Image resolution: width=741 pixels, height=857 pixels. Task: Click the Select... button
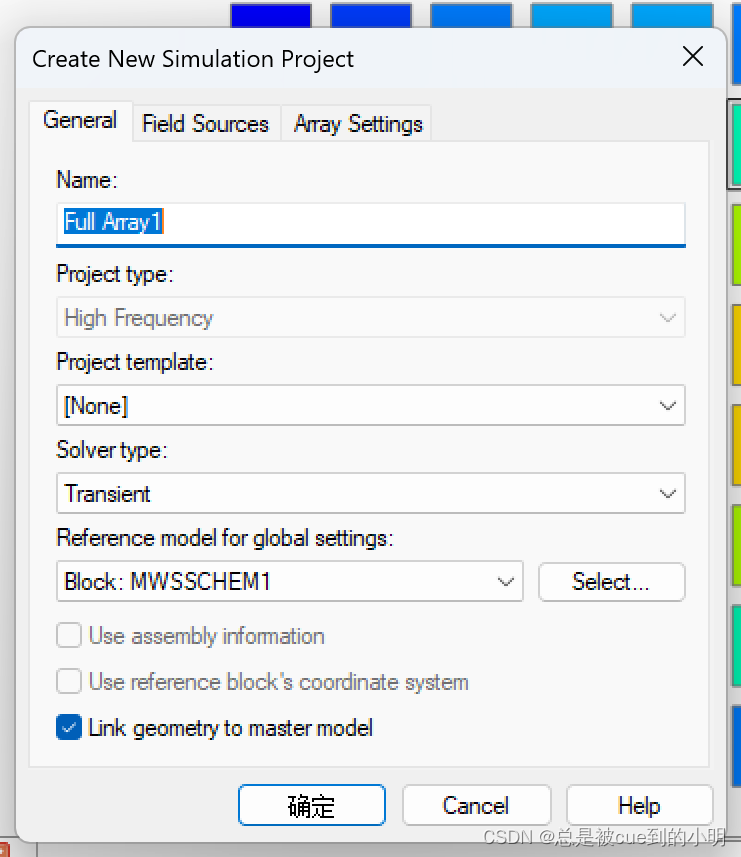611,582
